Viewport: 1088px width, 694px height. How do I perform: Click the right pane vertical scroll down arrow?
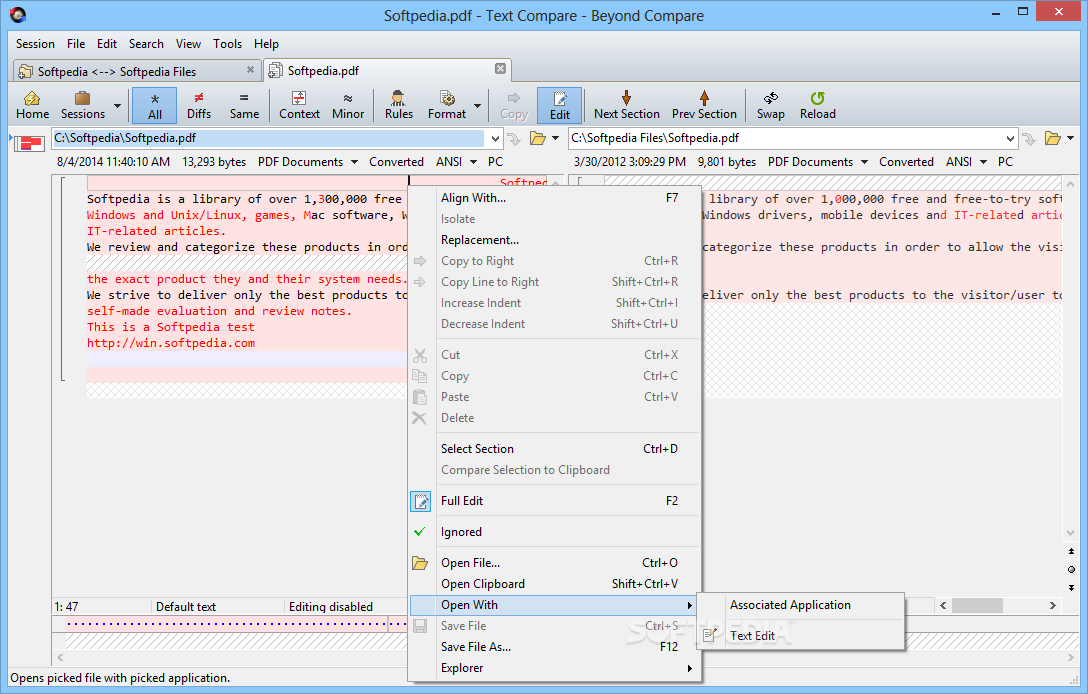click(1071, 533)
